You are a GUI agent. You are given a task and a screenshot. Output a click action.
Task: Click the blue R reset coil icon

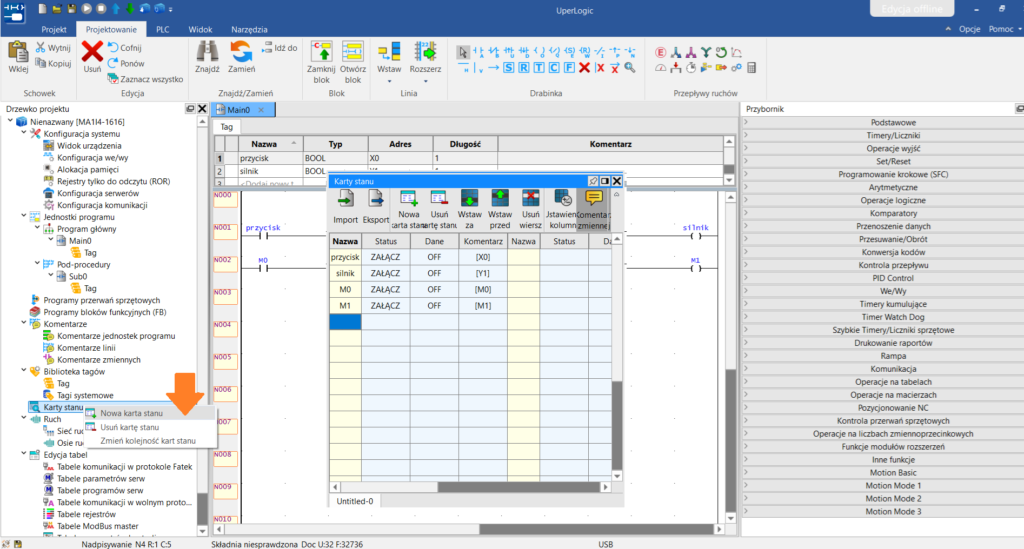pos(524,68)
